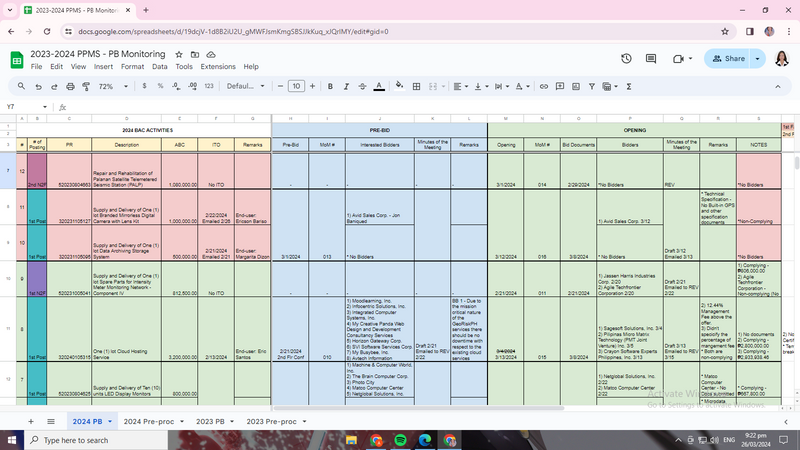
Task: Open the Format menu
Action: click(132, 67)
